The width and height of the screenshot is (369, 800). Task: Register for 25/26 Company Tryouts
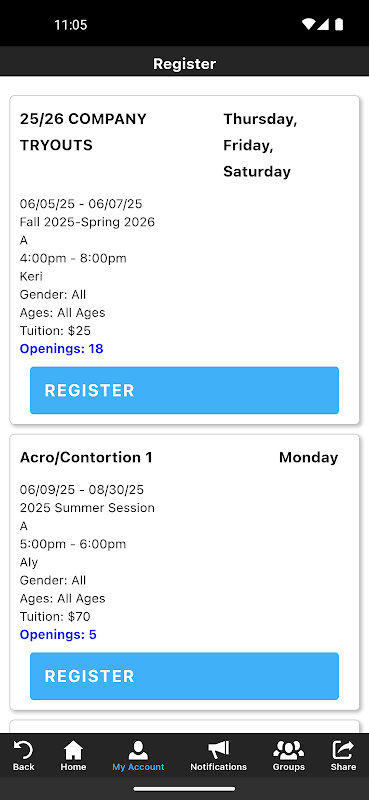(184, 390)
